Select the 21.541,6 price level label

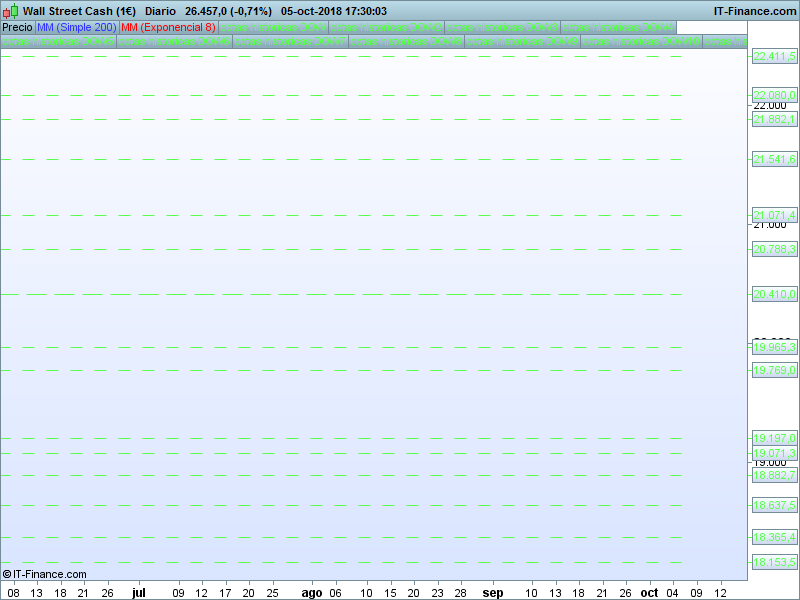pyautogui.click(x=774, y=159)
